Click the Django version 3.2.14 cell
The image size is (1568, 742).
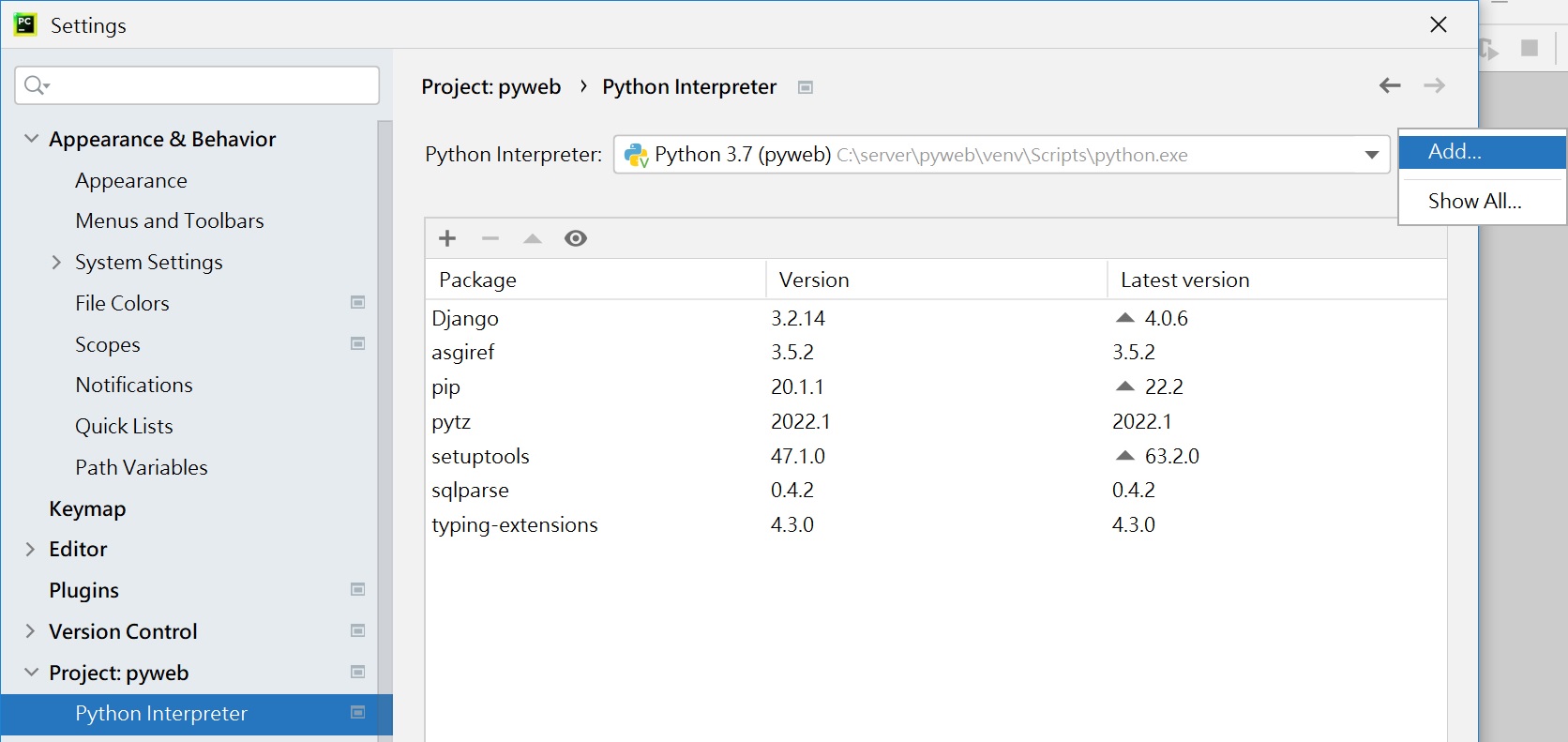click(798, 318)
